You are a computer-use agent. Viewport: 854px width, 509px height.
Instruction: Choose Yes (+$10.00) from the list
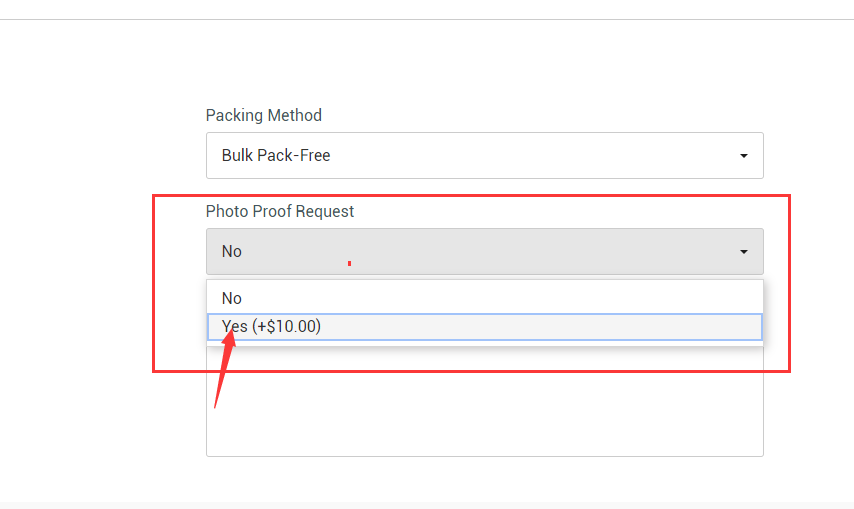pos(485,327)
